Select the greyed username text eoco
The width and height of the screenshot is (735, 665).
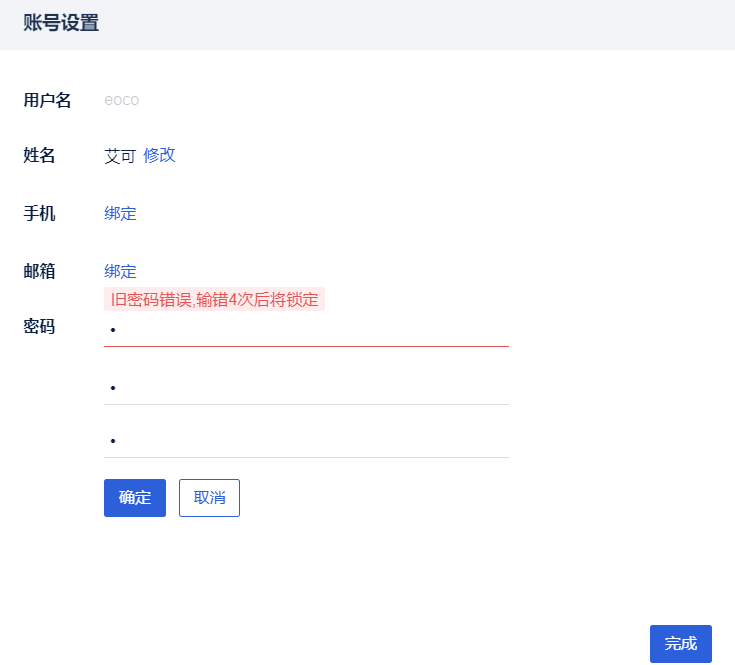point(121,100)
